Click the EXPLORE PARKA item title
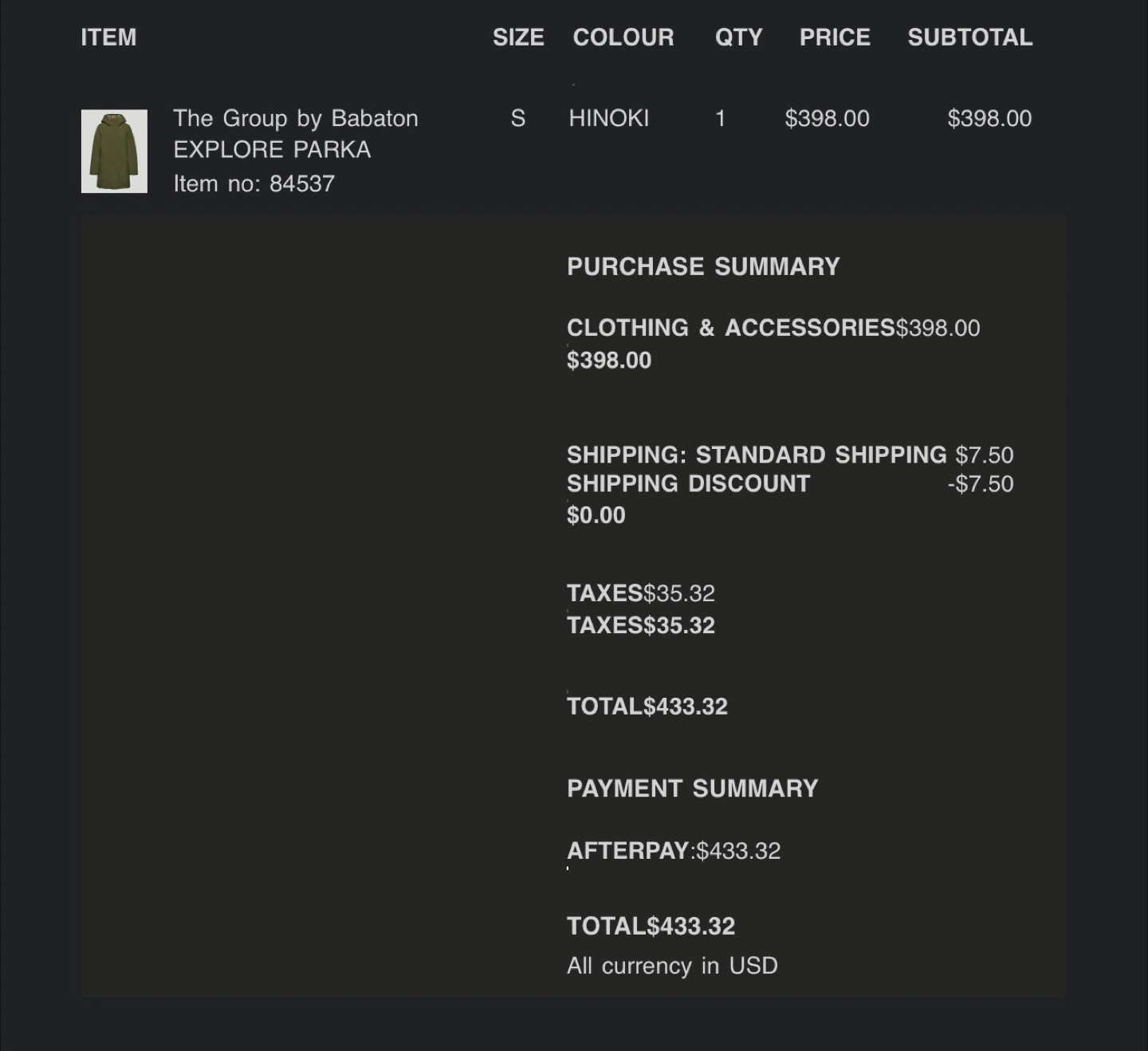 (x=272, y=150)
